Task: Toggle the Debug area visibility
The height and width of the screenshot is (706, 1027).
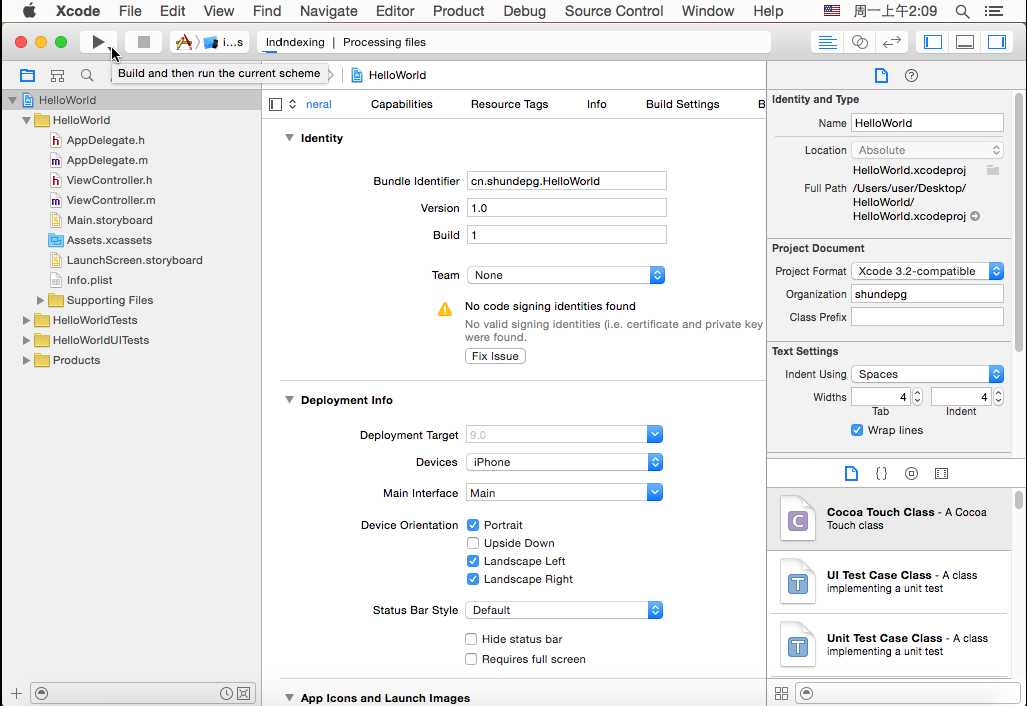Action: coord(965,42)
